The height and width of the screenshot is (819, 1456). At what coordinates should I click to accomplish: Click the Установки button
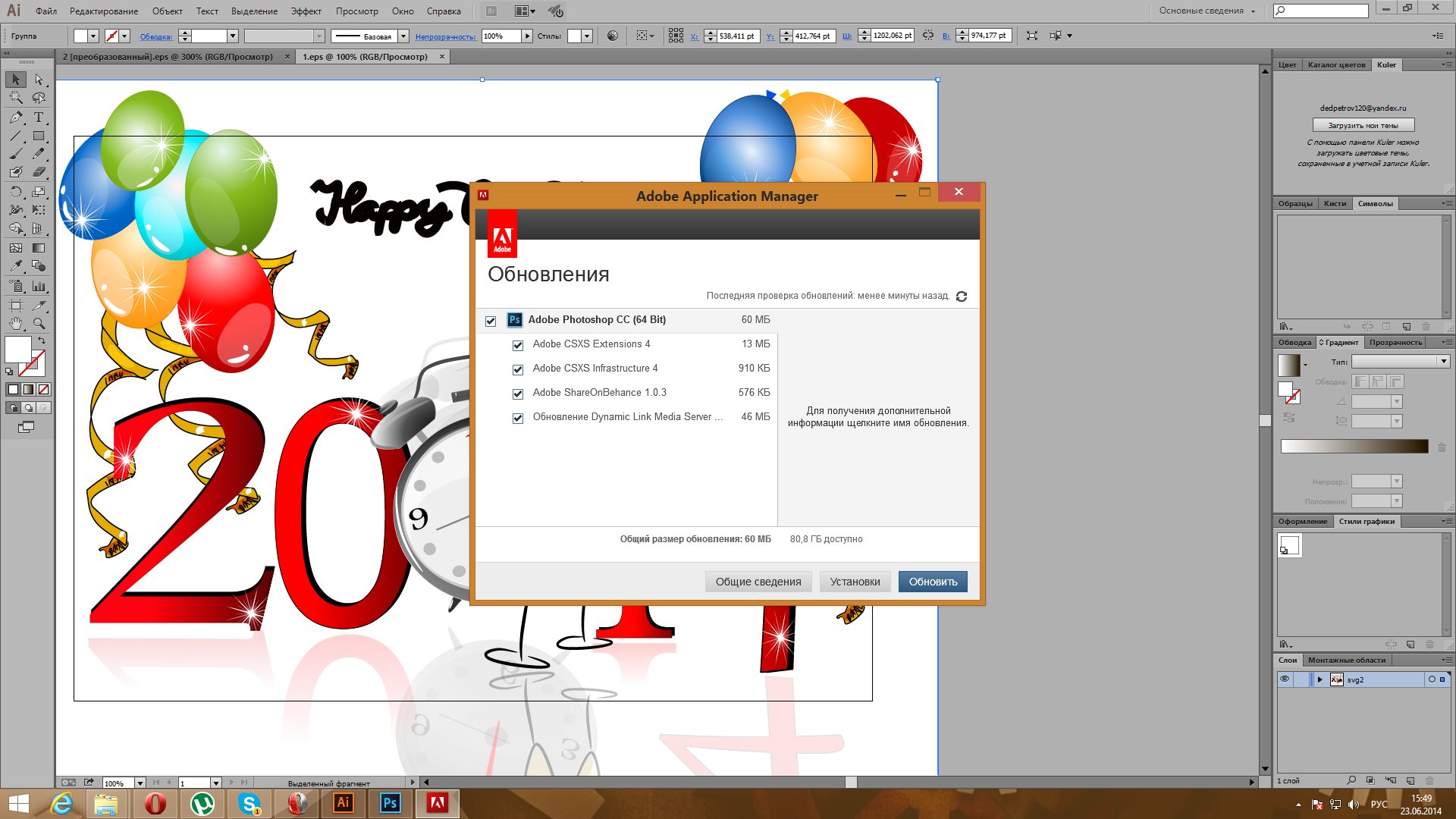tap(855, 582)
